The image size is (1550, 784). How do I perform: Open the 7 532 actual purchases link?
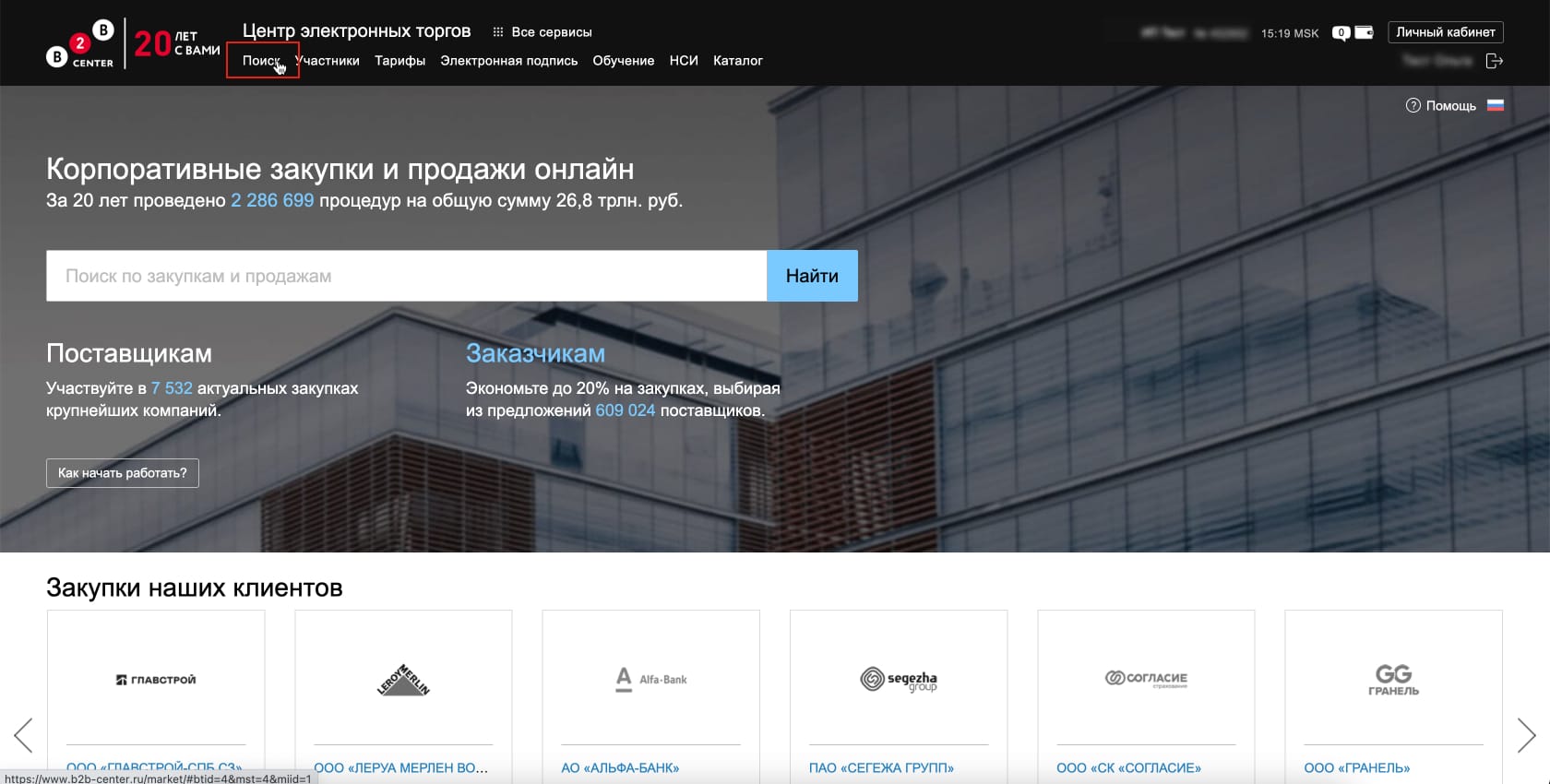coord(172,388)
